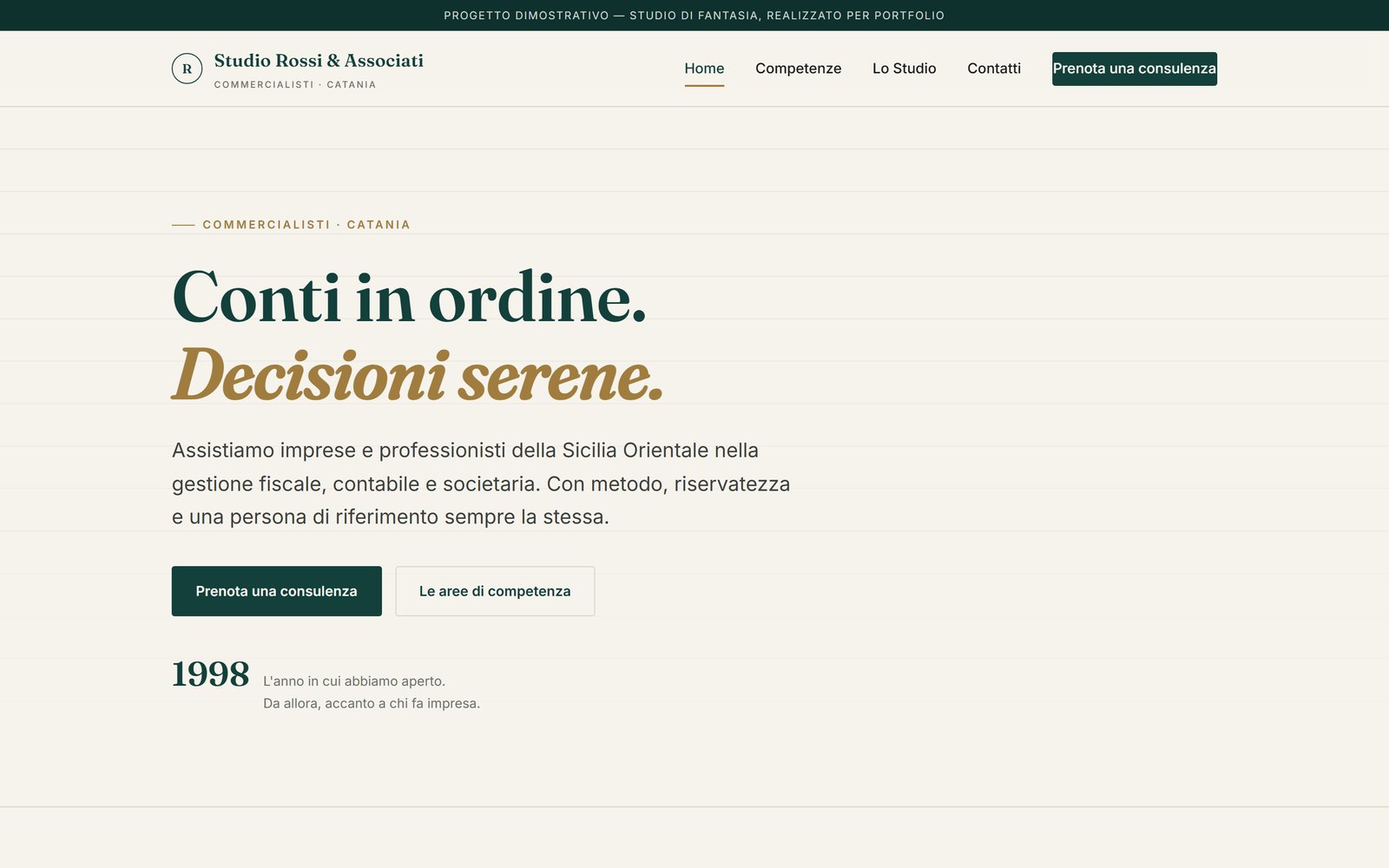
Task: Open the Competenze menu item
Action: 798,69
